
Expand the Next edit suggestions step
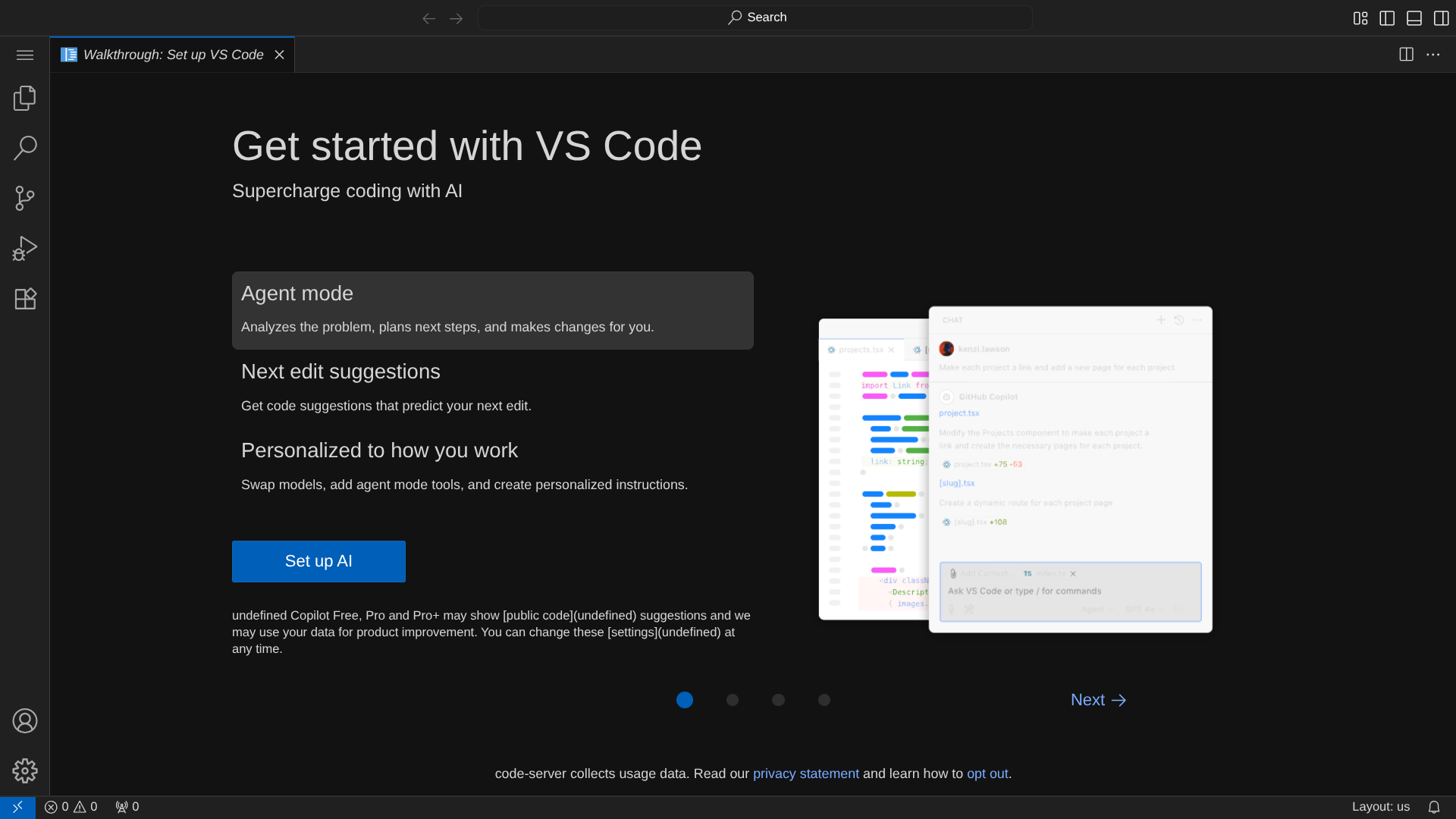(340, 372)
